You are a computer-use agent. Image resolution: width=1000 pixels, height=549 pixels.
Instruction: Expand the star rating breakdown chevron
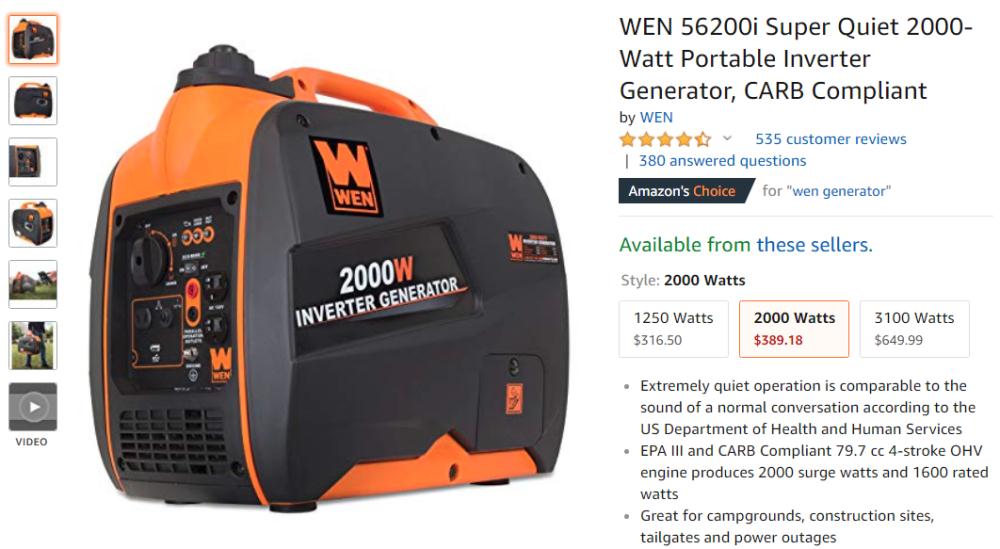(727, 138)
